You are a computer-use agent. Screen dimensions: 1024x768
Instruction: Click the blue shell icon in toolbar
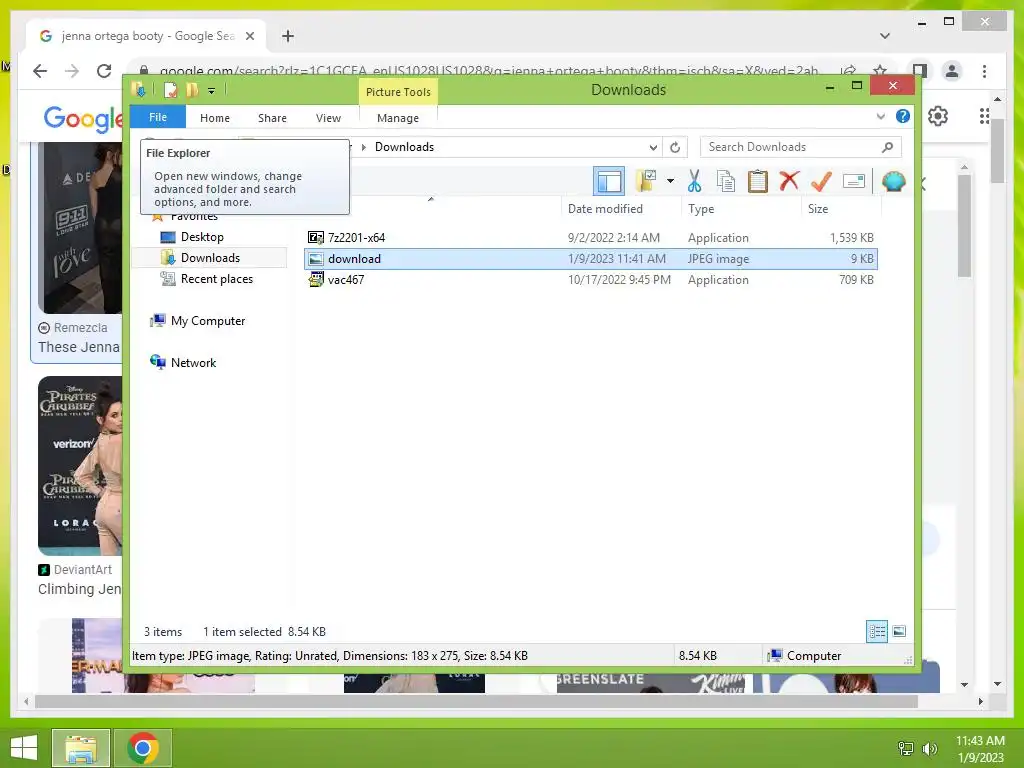tap(893, 181)
